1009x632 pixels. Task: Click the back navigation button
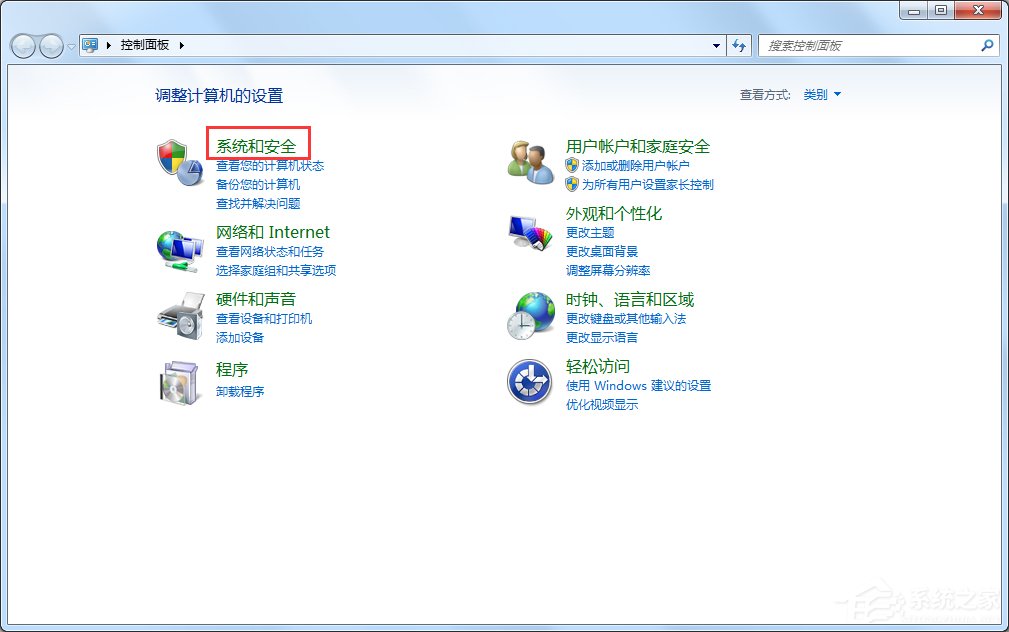pos(22,45)
